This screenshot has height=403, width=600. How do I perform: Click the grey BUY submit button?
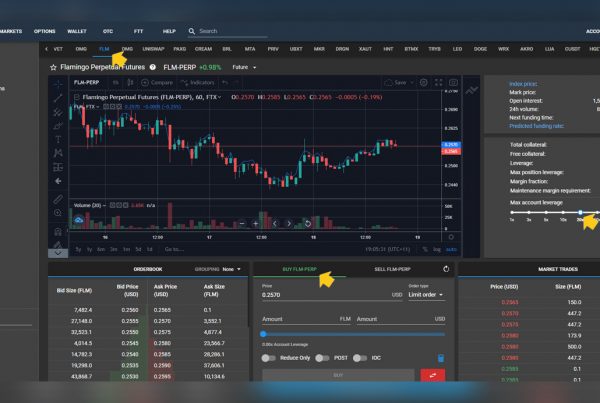click(x=338, y=375)
